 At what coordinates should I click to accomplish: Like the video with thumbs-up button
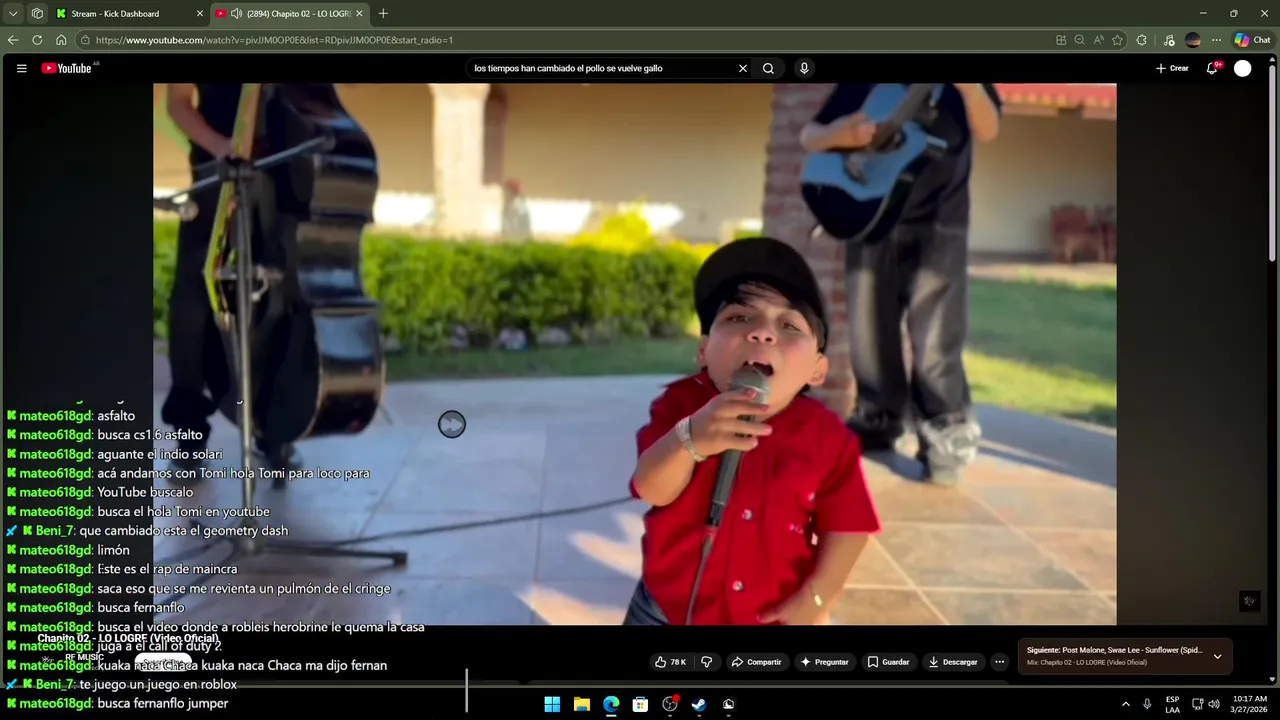click(x=670, y=662)
